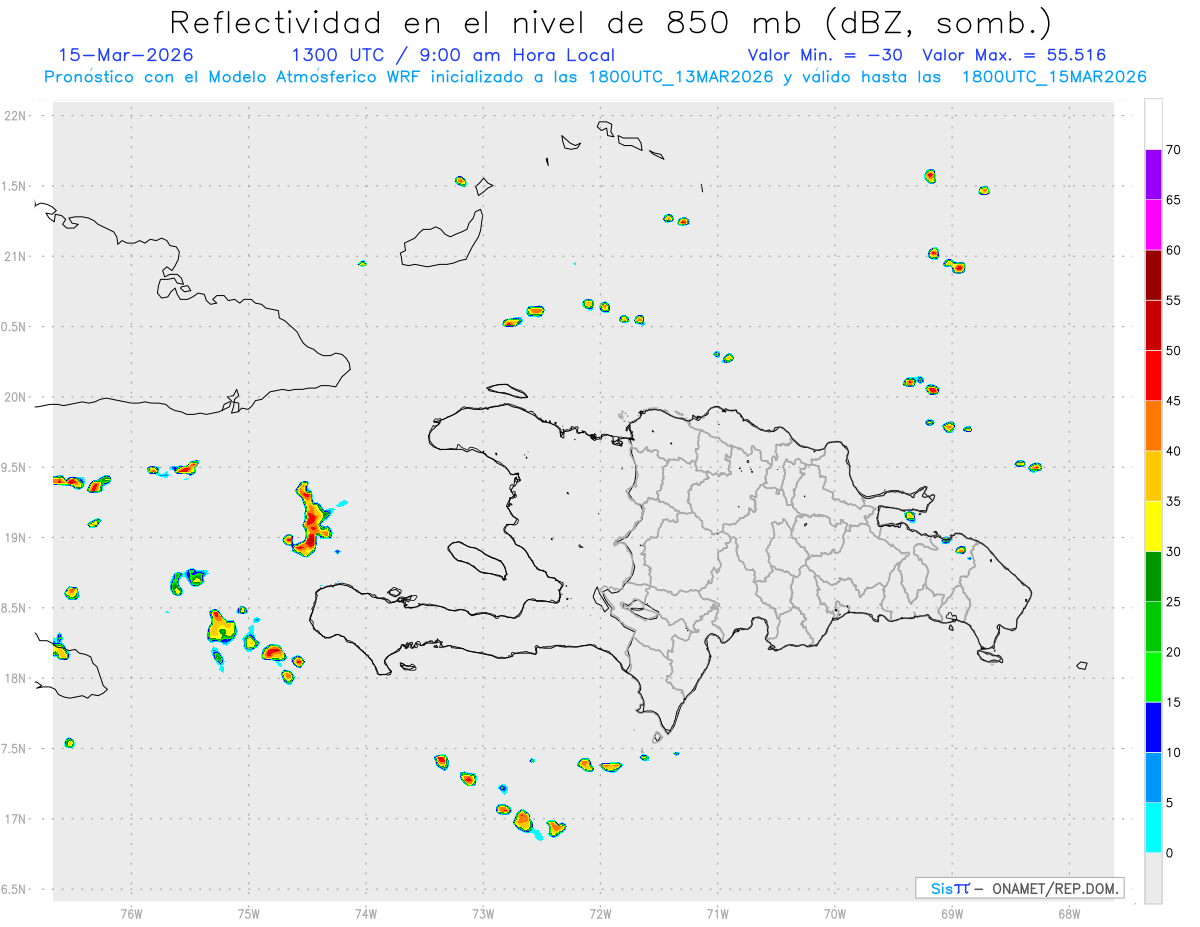Image resolution: width=1200 pixels, height=927 pixels.
Task: Click the '20N' latitude label
Action: [x=17, y=397]
